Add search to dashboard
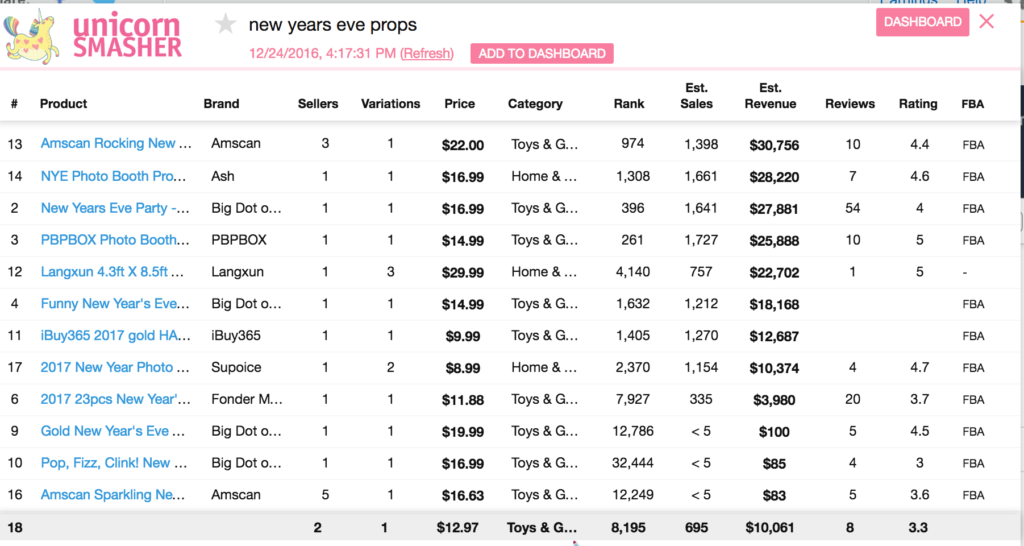Screen dimensions: 1024x546 tap(541, 54)
